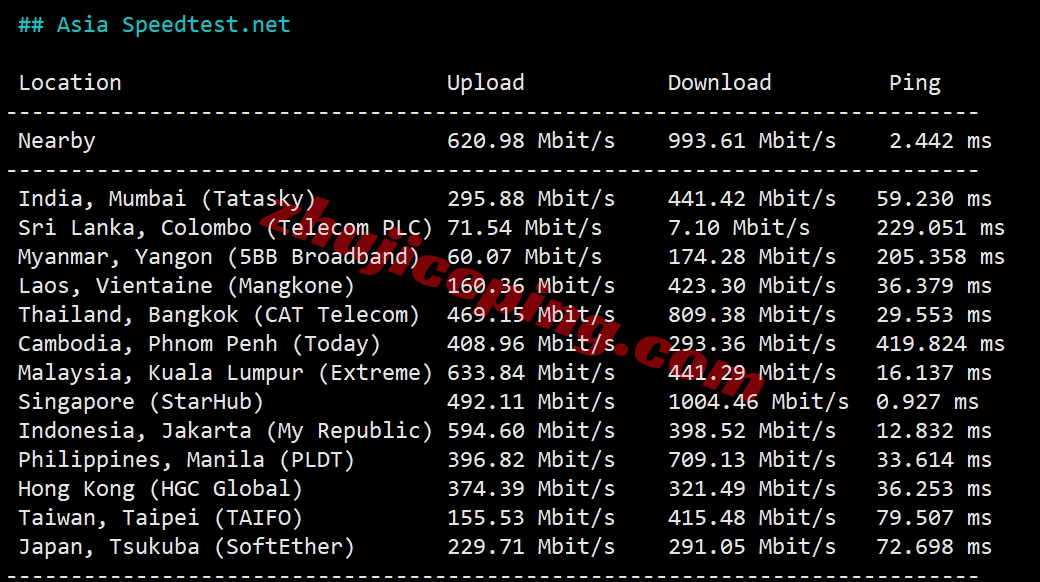Click the Sri Lanka ping value 229.051 ms
The image size is (1040, 582).
[x=939, y=228]
